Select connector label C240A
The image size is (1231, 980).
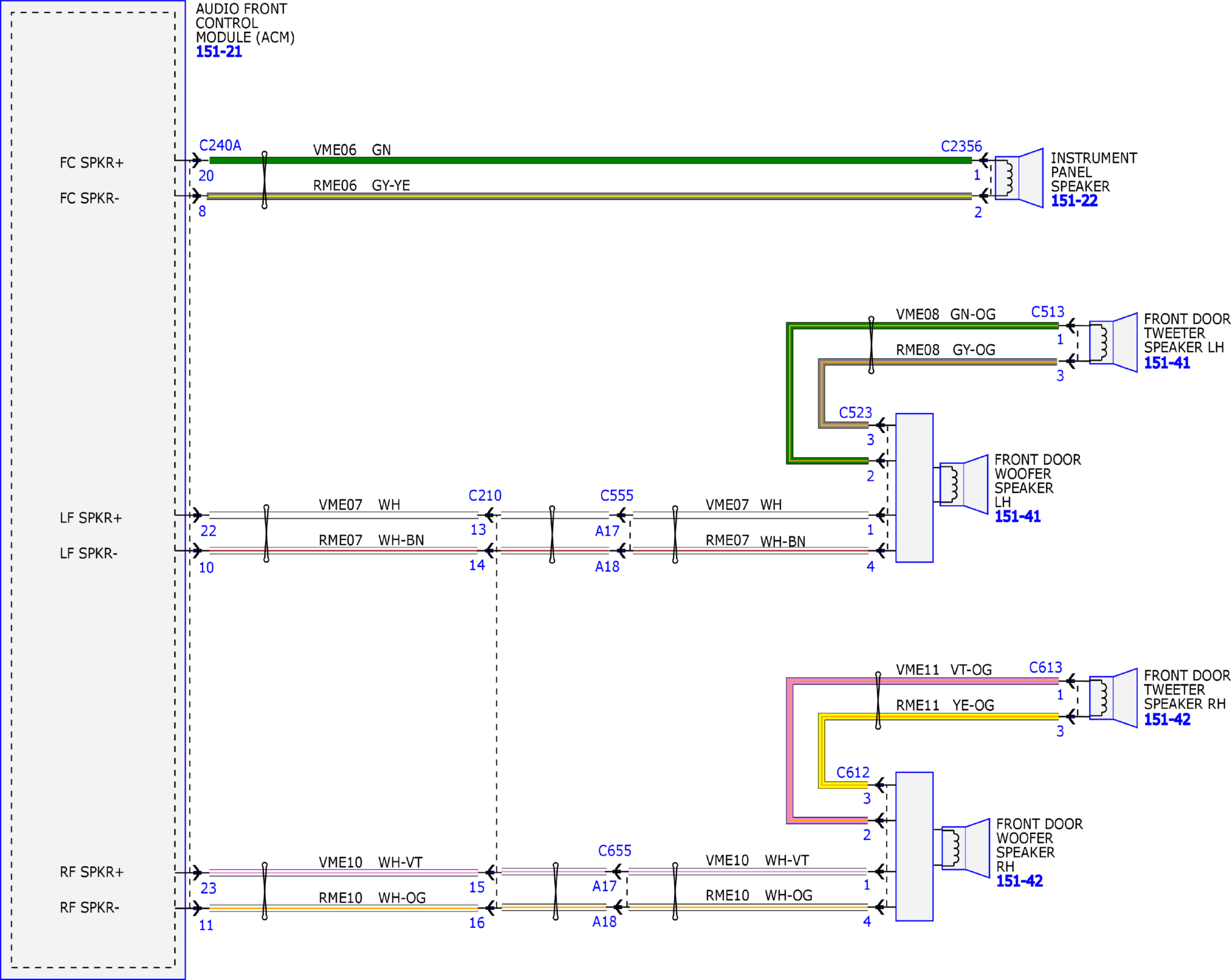[220, 145]
